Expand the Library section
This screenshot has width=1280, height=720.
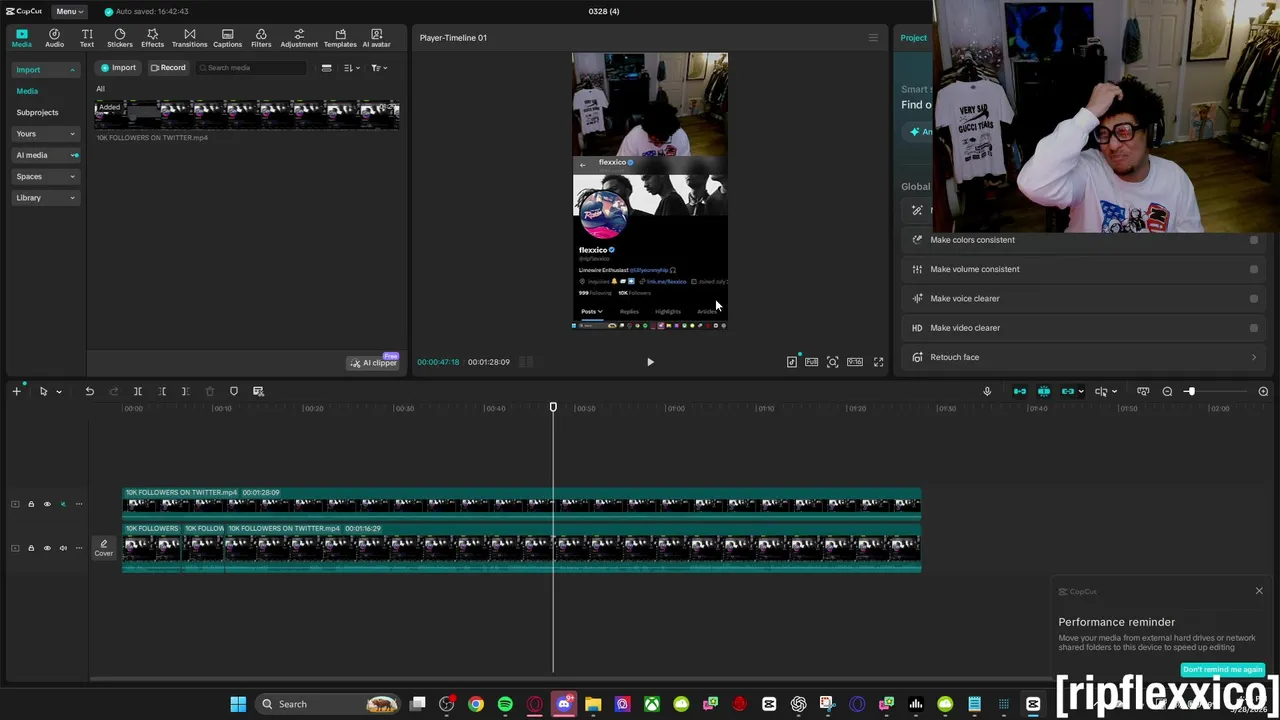46,198
